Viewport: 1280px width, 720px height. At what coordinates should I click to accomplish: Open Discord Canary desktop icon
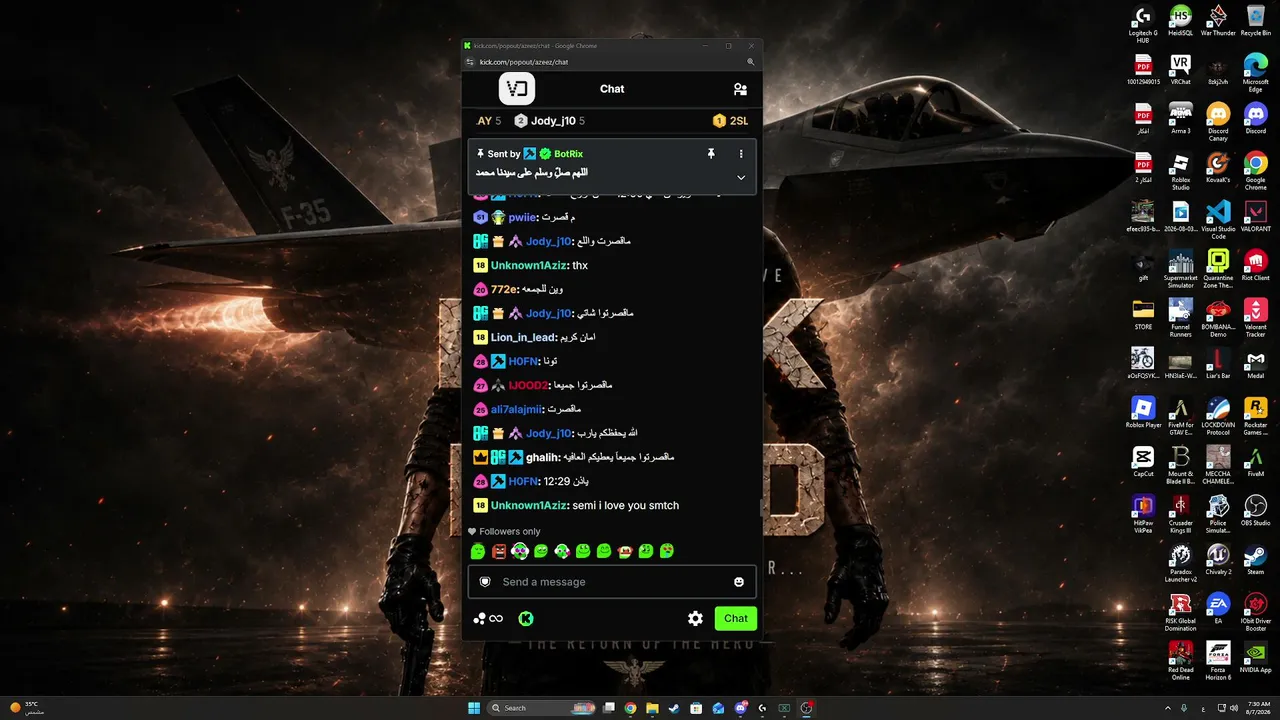coord(1218,123)
